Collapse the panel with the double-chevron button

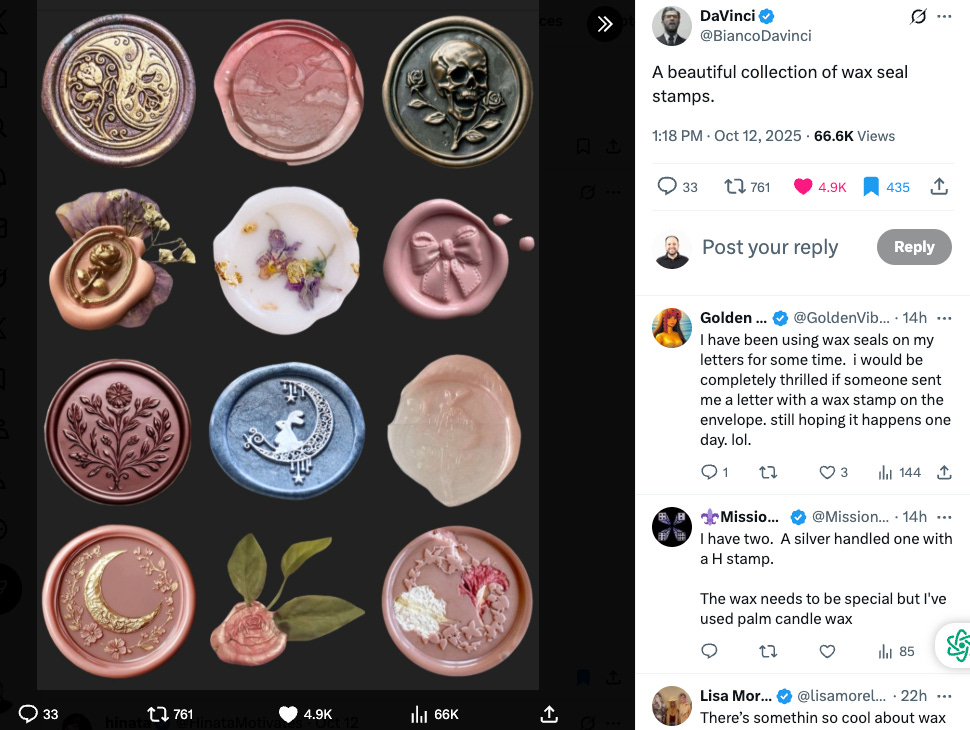[604, 23]
